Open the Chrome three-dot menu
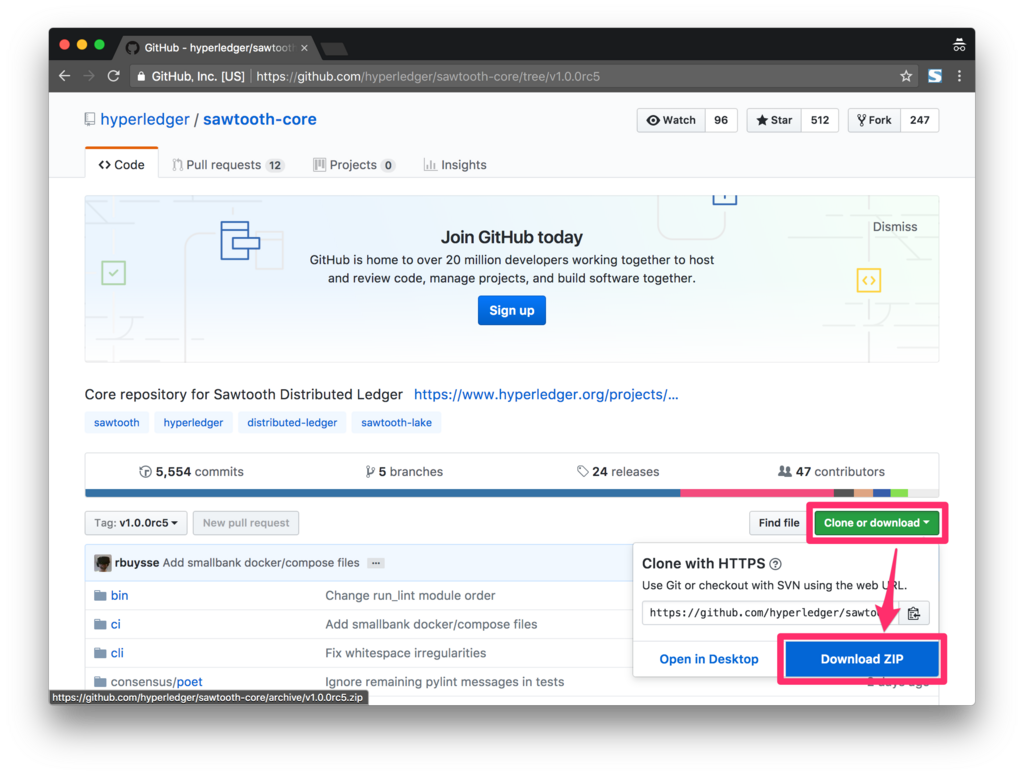1024x775 pixels. [959, 76]
